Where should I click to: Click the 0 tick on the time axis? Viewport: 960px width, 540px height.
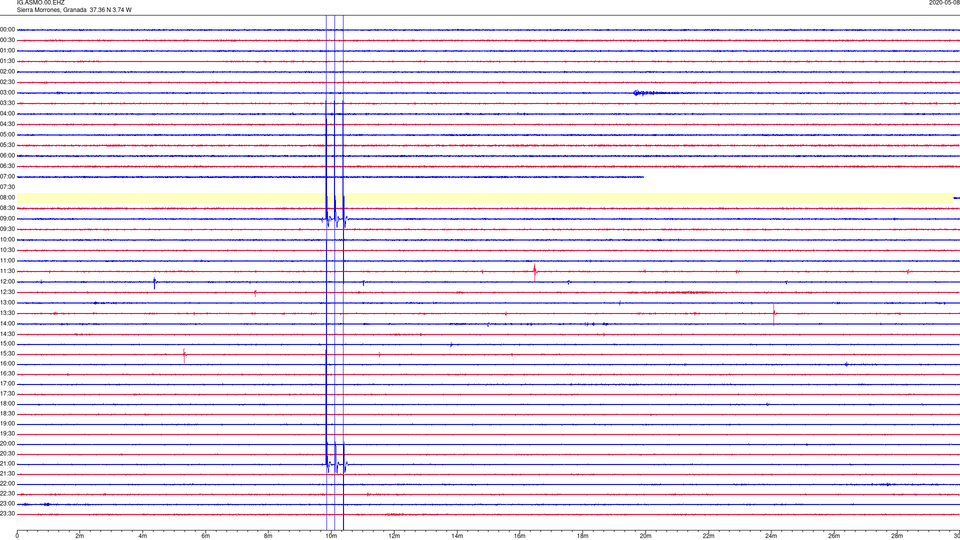(x=17, y=536)
